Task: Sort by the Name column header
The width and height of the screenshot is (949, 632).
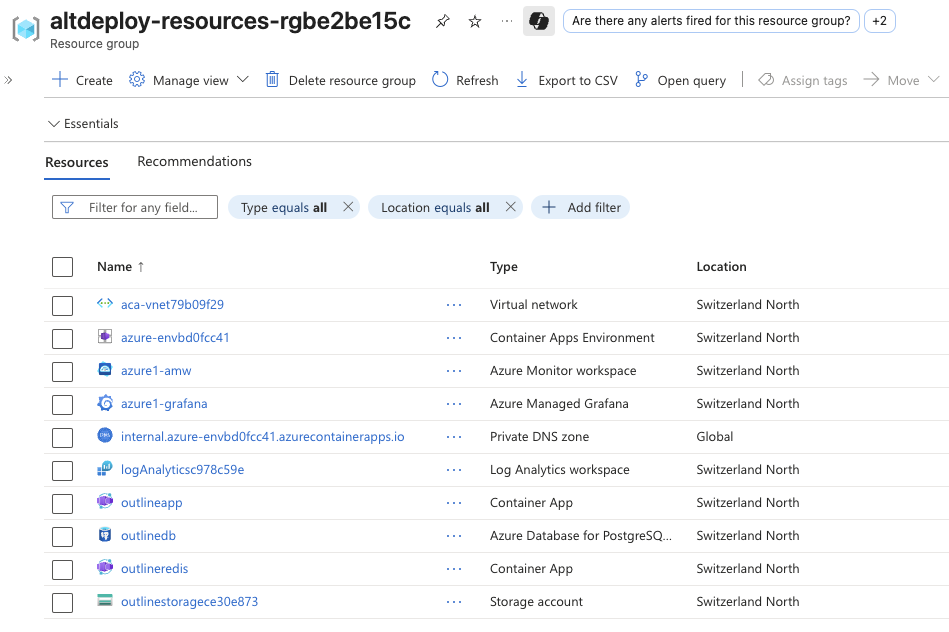Action: pos(120,267)
